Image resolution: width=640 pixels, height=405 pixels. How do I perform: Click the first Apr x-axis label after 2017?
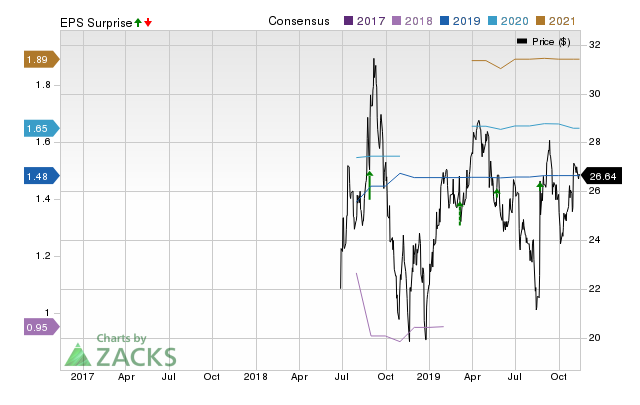[x=127, y=376]
